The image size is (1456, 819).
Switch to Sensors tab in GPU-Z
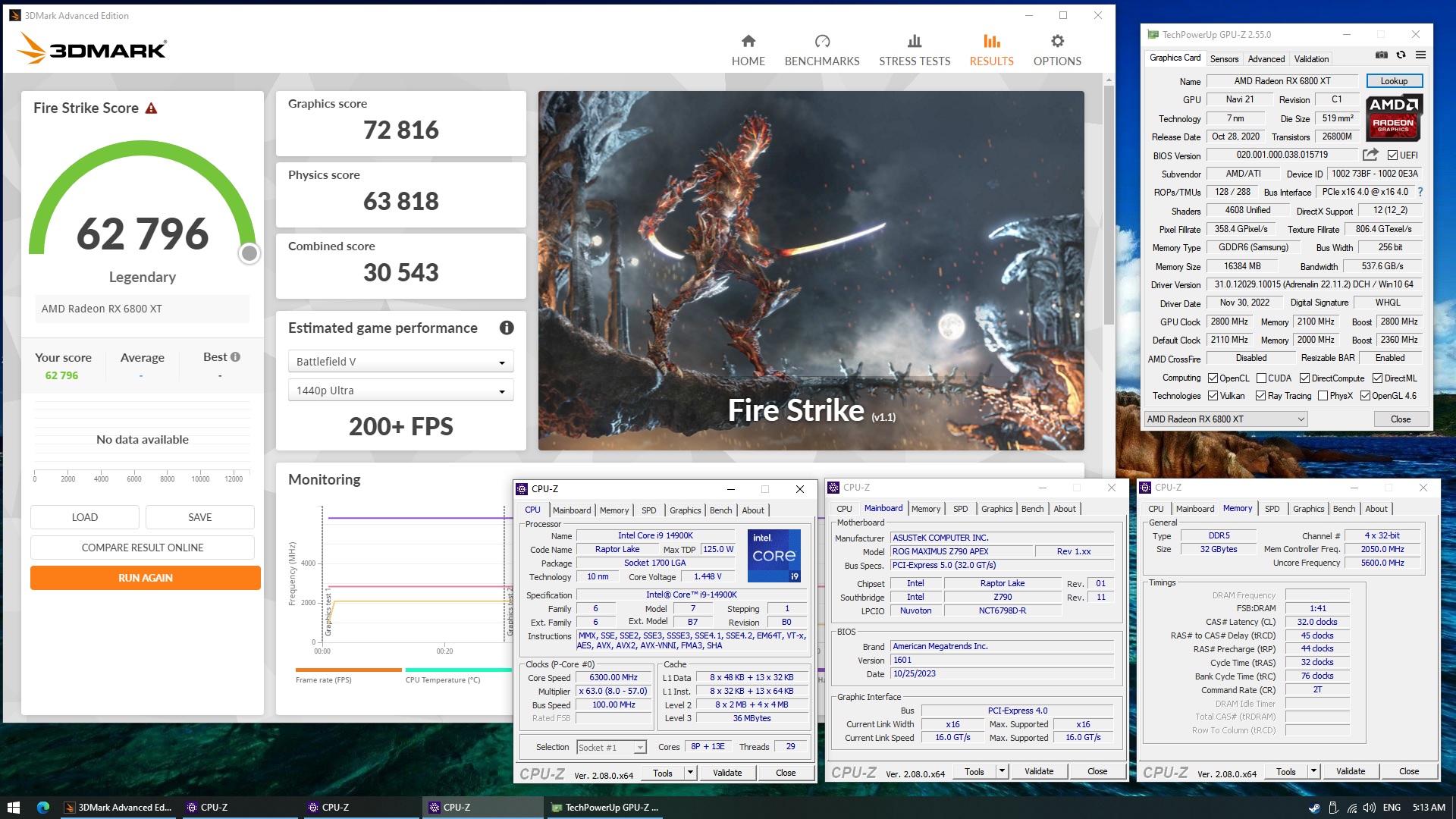1224,59
